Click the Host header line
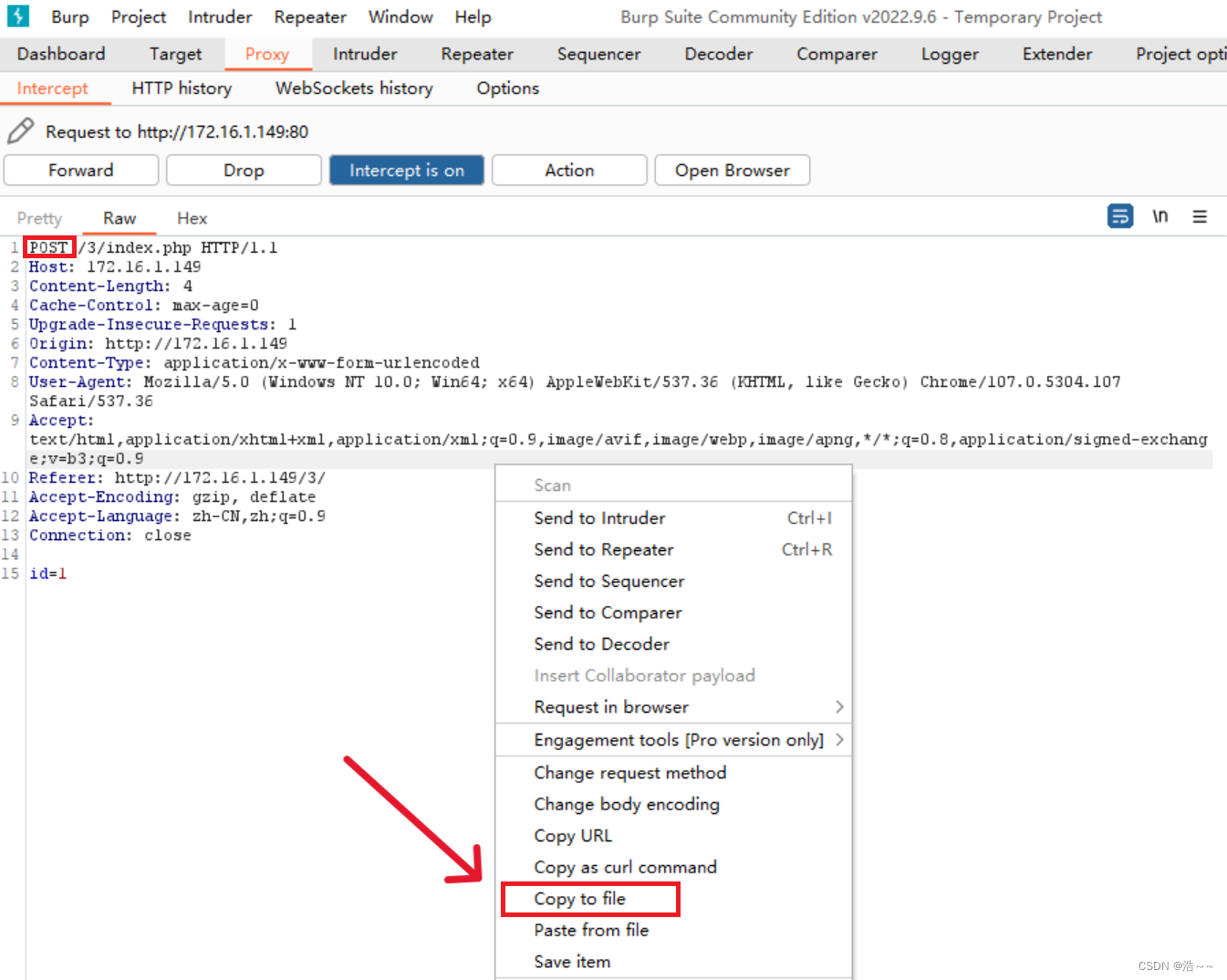Screen dimensions: 1227x980 point(115,266)
